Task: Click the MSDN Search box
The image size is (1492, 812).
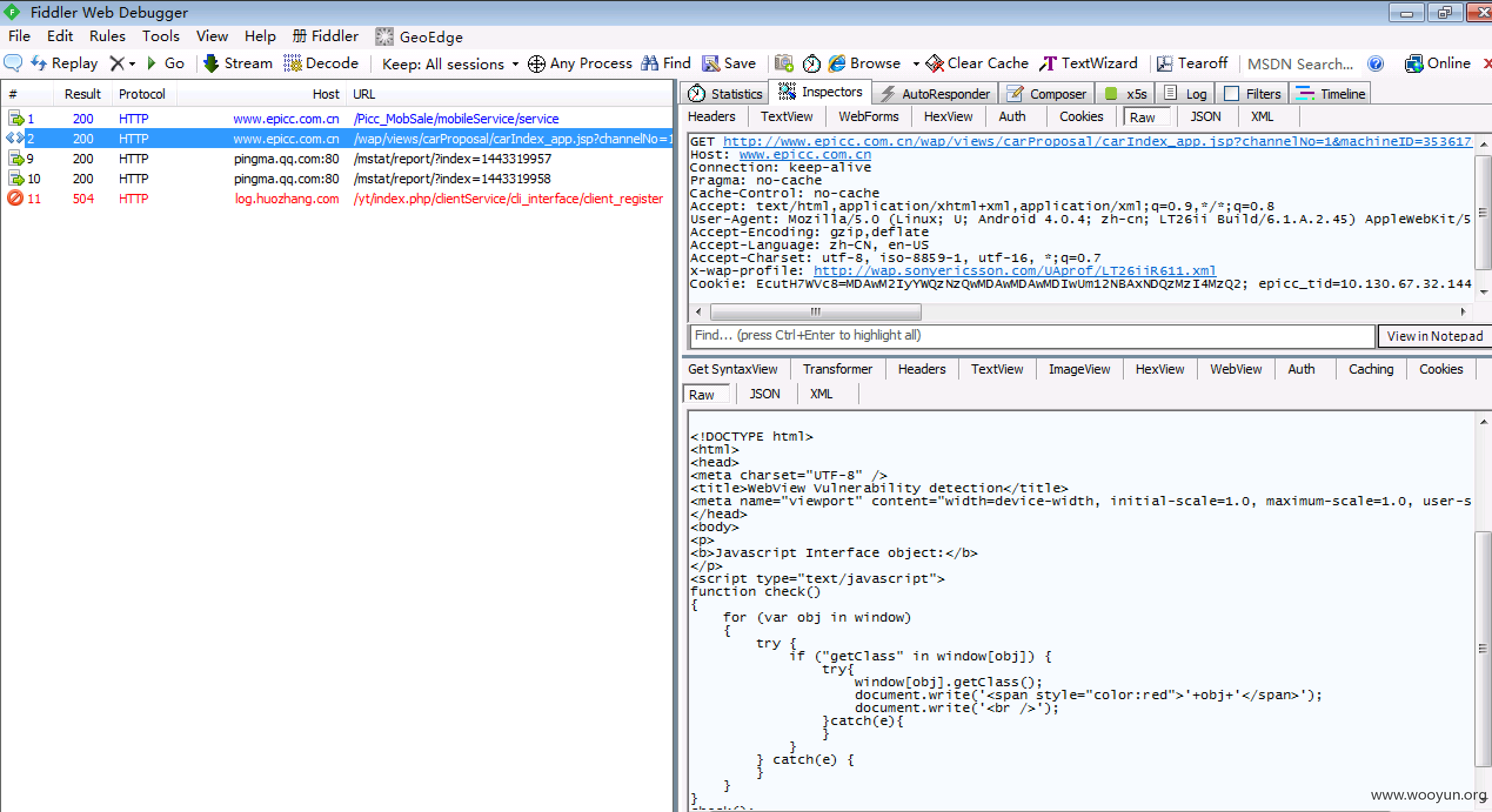Action: pos(1300,63)
